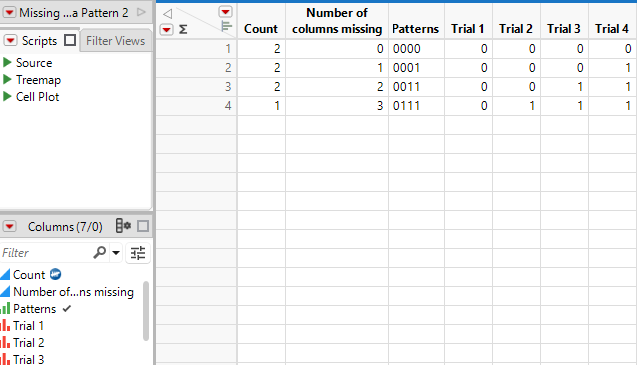This screenshot has width=637, height=365.
Task: Select the Count column header
Action: (x=261, y=29)
